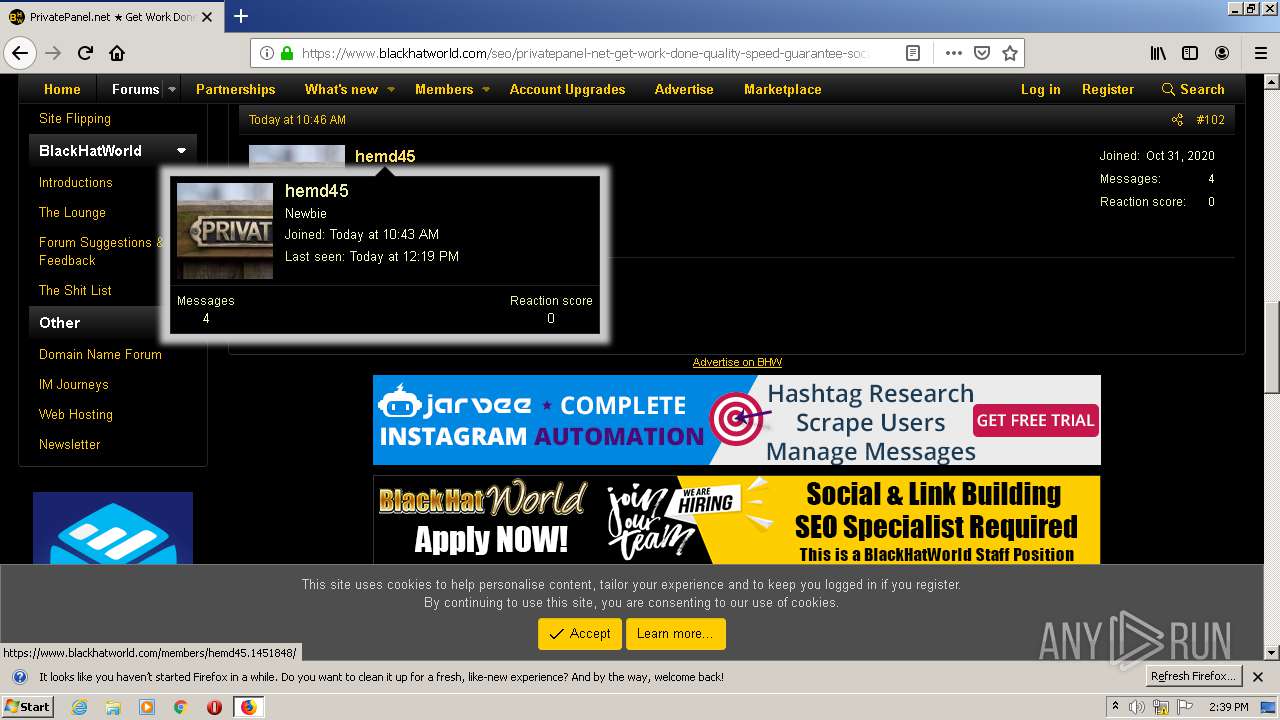Open Site Flipping forum link

[x=75, y=118]
